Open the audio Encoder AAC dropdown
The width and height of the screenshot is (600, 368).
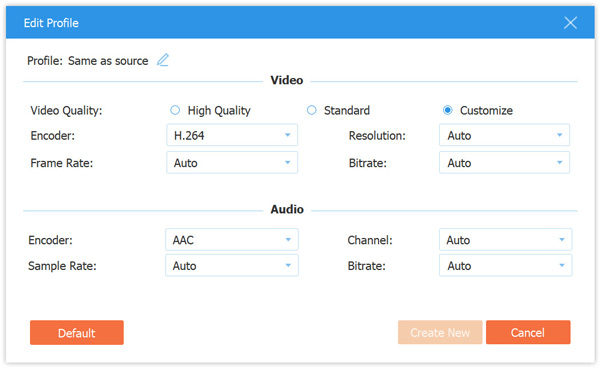[x=232, y=240]
